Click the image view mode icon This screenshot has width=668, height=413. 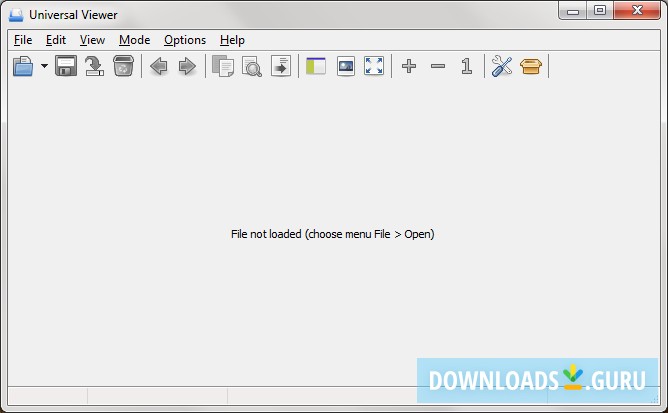[346, 66]
